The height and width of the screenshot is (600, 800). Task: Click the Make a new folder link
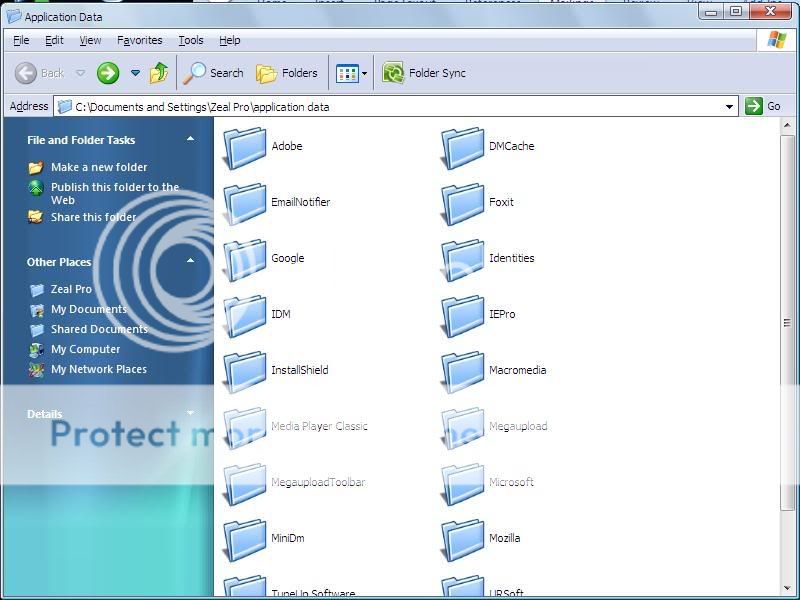(x=99, y=167)
